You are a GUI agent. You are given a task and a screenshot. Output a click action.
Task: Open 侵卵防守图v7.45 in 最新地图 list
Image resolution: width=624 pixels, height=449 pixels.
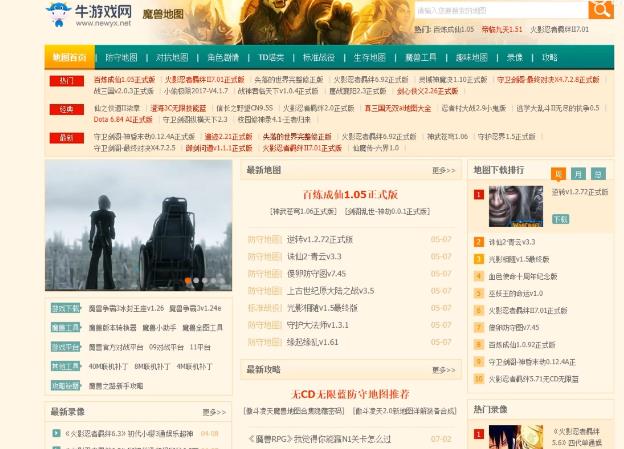(x=317, y=273)
